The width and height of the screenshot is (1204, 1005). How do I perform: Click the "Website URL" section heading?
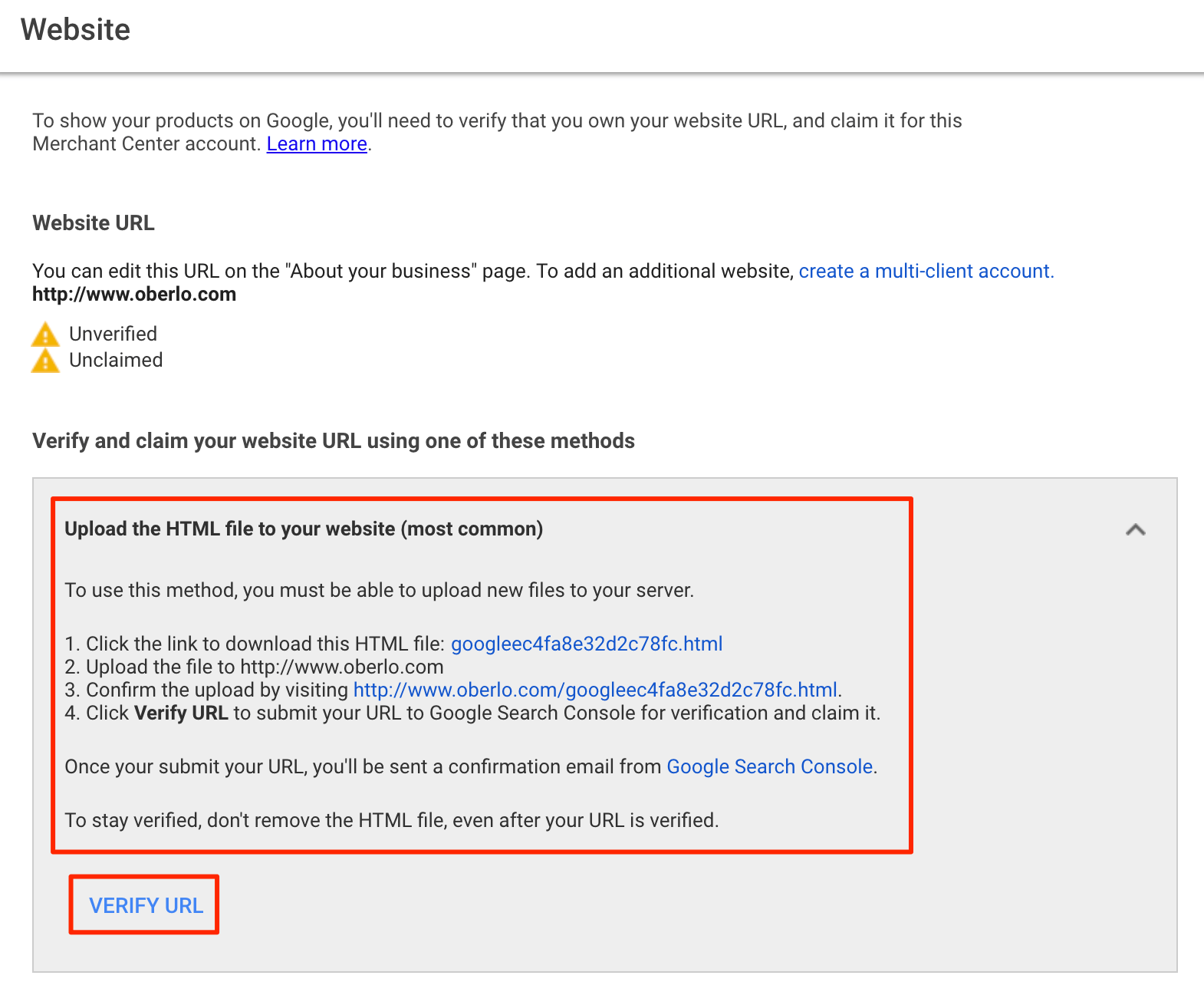point(94,223)
